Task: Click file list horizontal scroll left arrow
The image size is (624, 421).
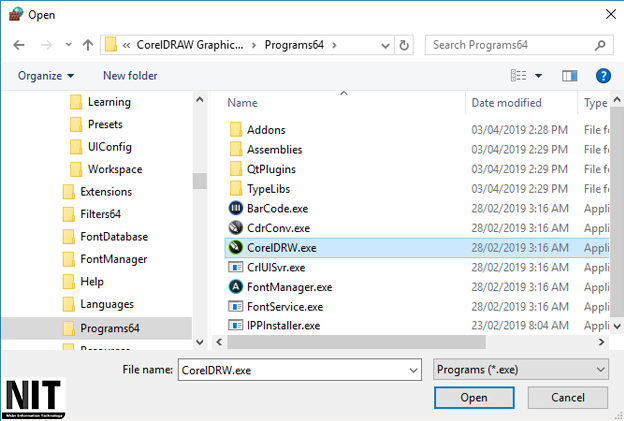Action: point(219,342)
